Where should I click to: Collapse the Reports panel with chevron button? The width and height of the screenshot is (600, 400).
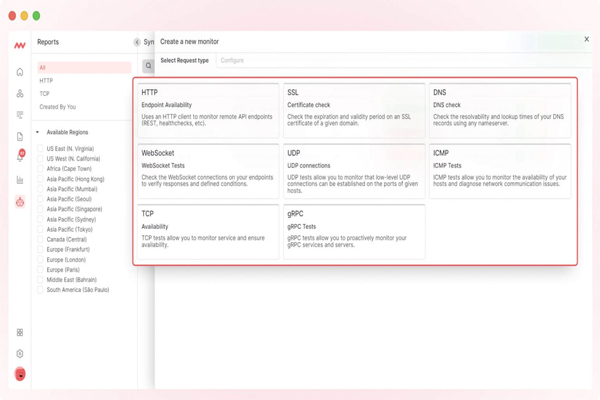(x=137, y=42)
